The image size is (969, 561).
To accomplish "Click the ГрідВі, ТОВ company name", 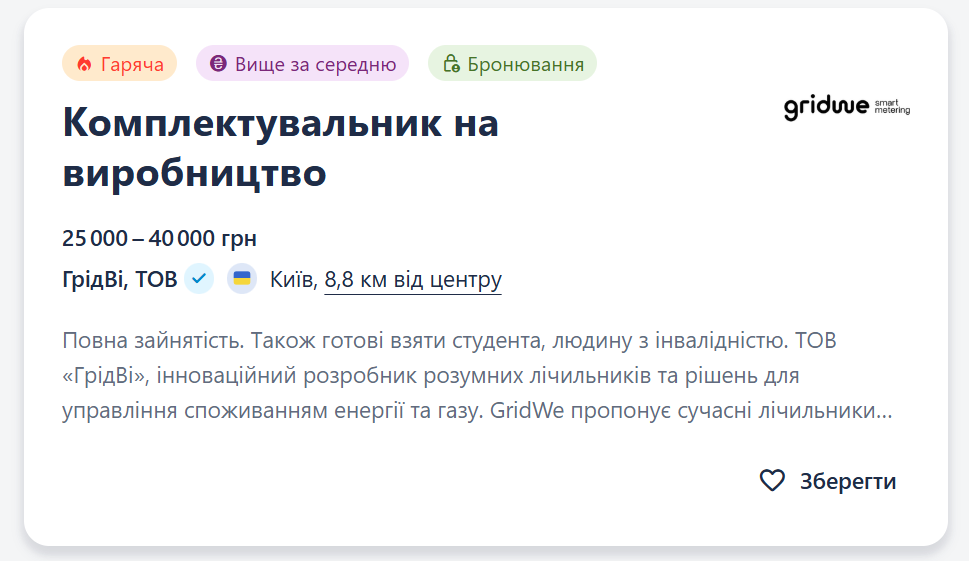I will click(x=120, y=279).
